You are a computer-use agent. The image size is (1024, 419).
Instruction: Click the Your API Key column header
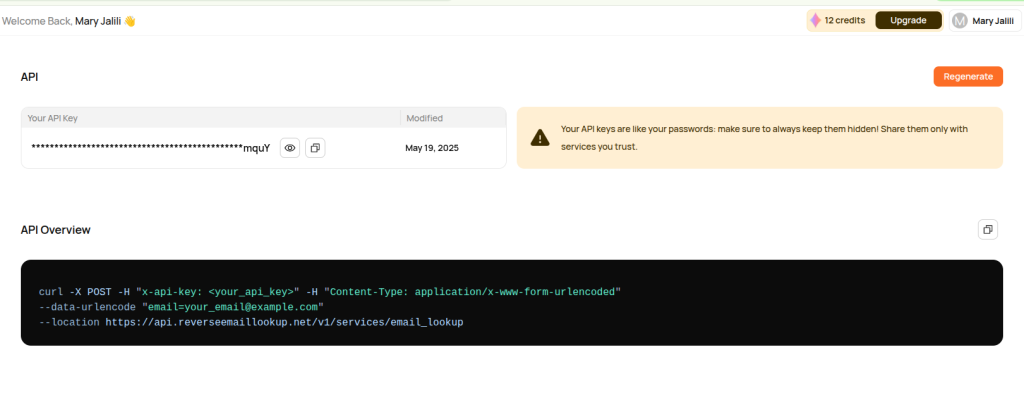pyautogui.click(x=52, y=118)
